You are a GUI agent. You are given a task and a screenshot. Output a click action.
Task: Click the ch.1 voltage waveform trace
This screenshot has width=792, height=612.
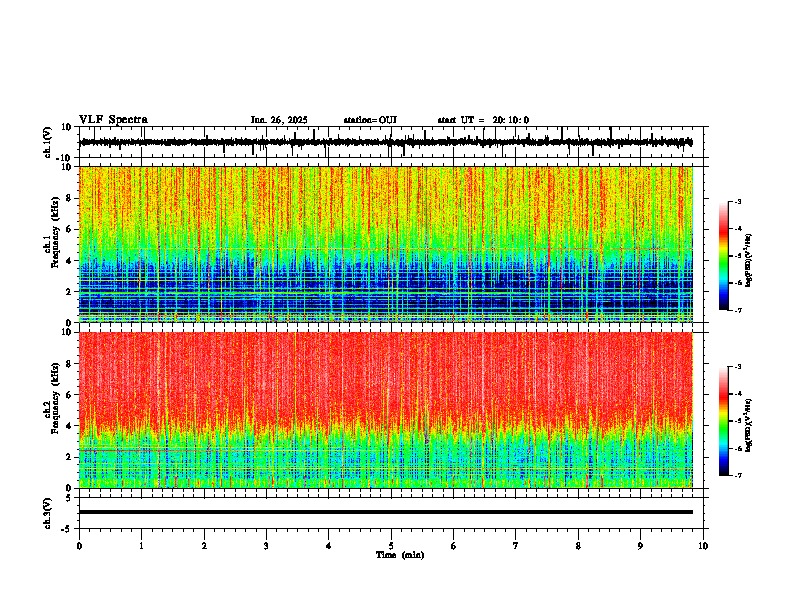[386, 142]
